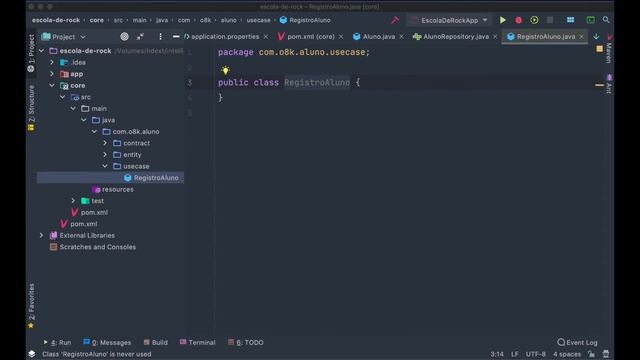Expand the test folder
The image size is (640, 360).
[73, 200]
